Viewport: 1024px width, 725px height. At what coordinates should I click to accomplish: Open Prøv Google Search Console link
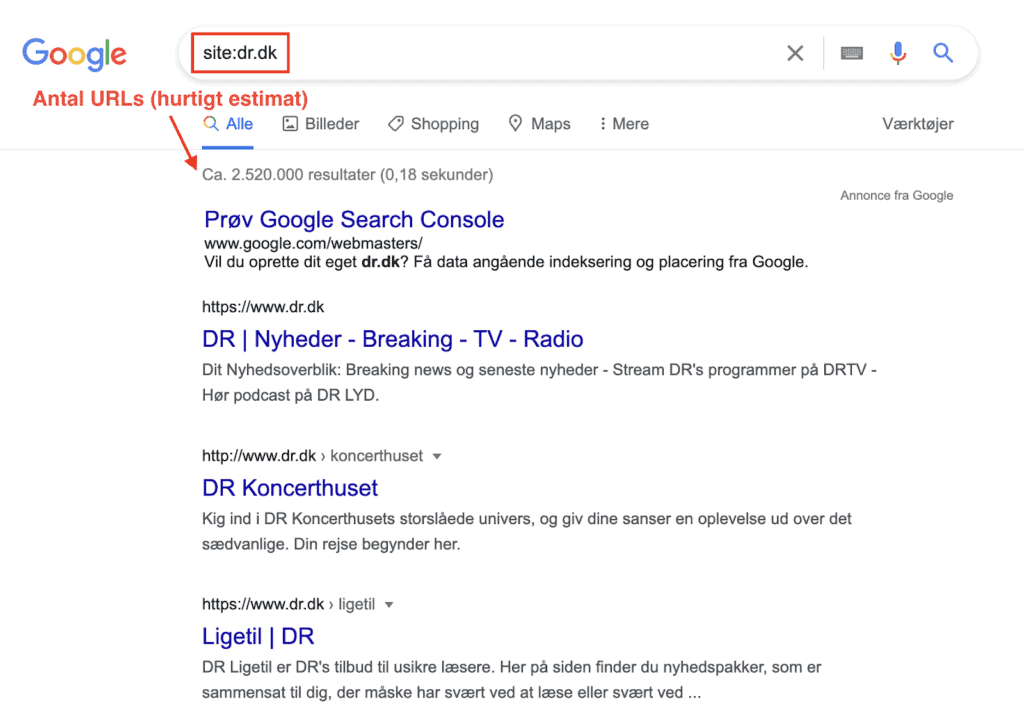354,219
